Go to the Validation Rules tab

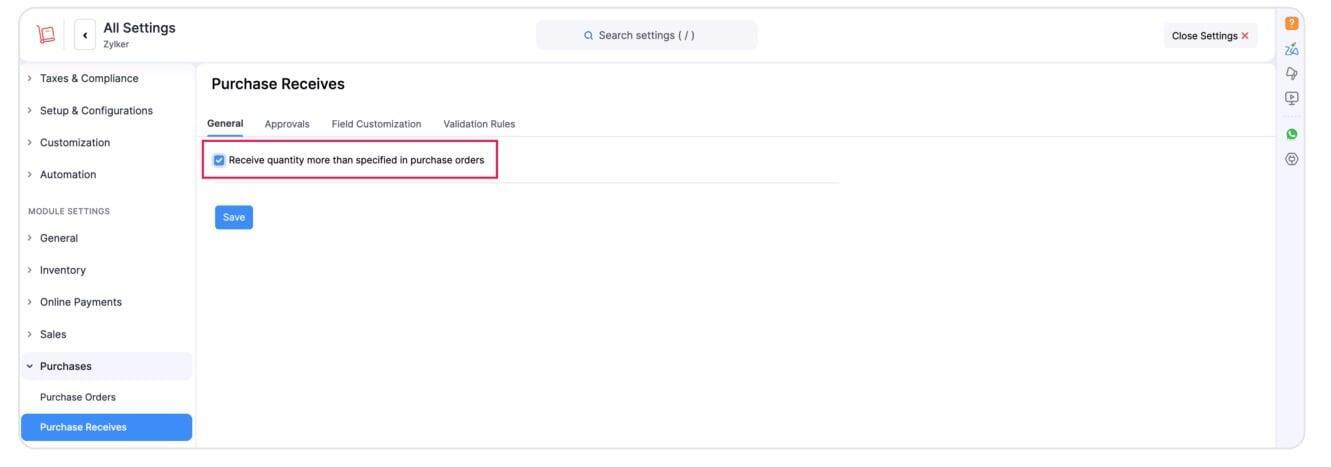[479, 124]
